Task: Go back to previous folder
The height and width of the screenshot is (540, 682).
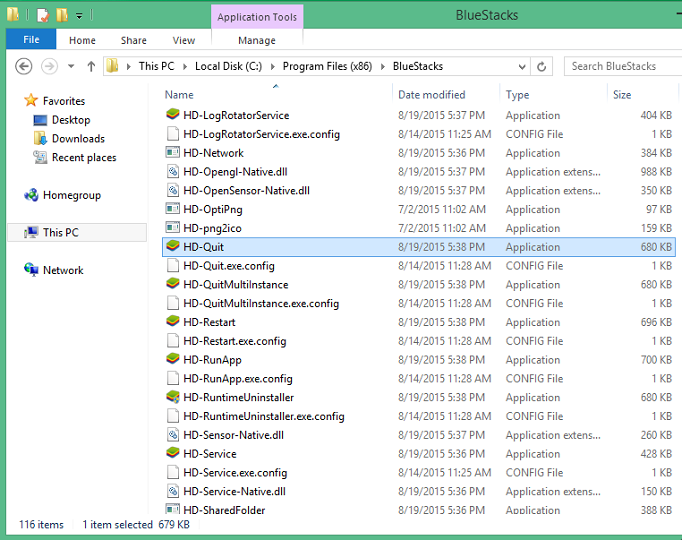Action: (23, 67)
